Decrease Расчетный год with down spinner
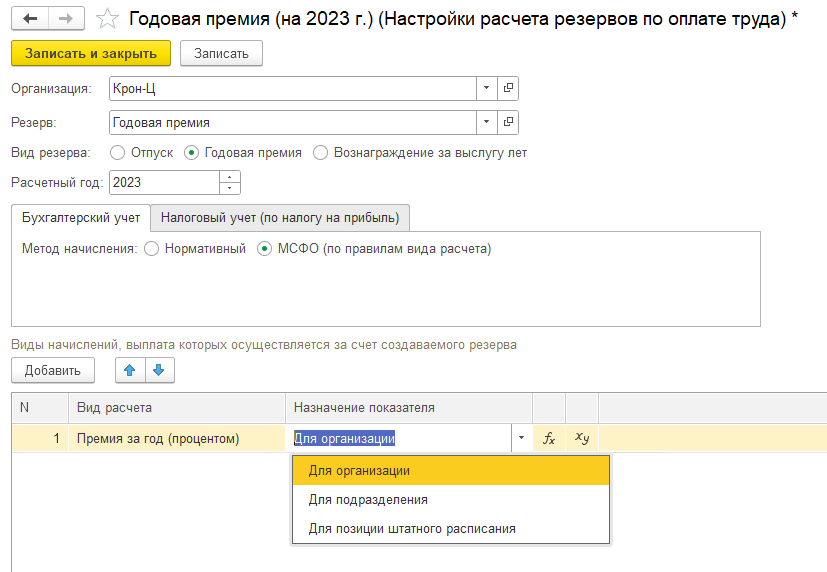The height and width of the screenshot is (572, 827). [x=229, y=188]
